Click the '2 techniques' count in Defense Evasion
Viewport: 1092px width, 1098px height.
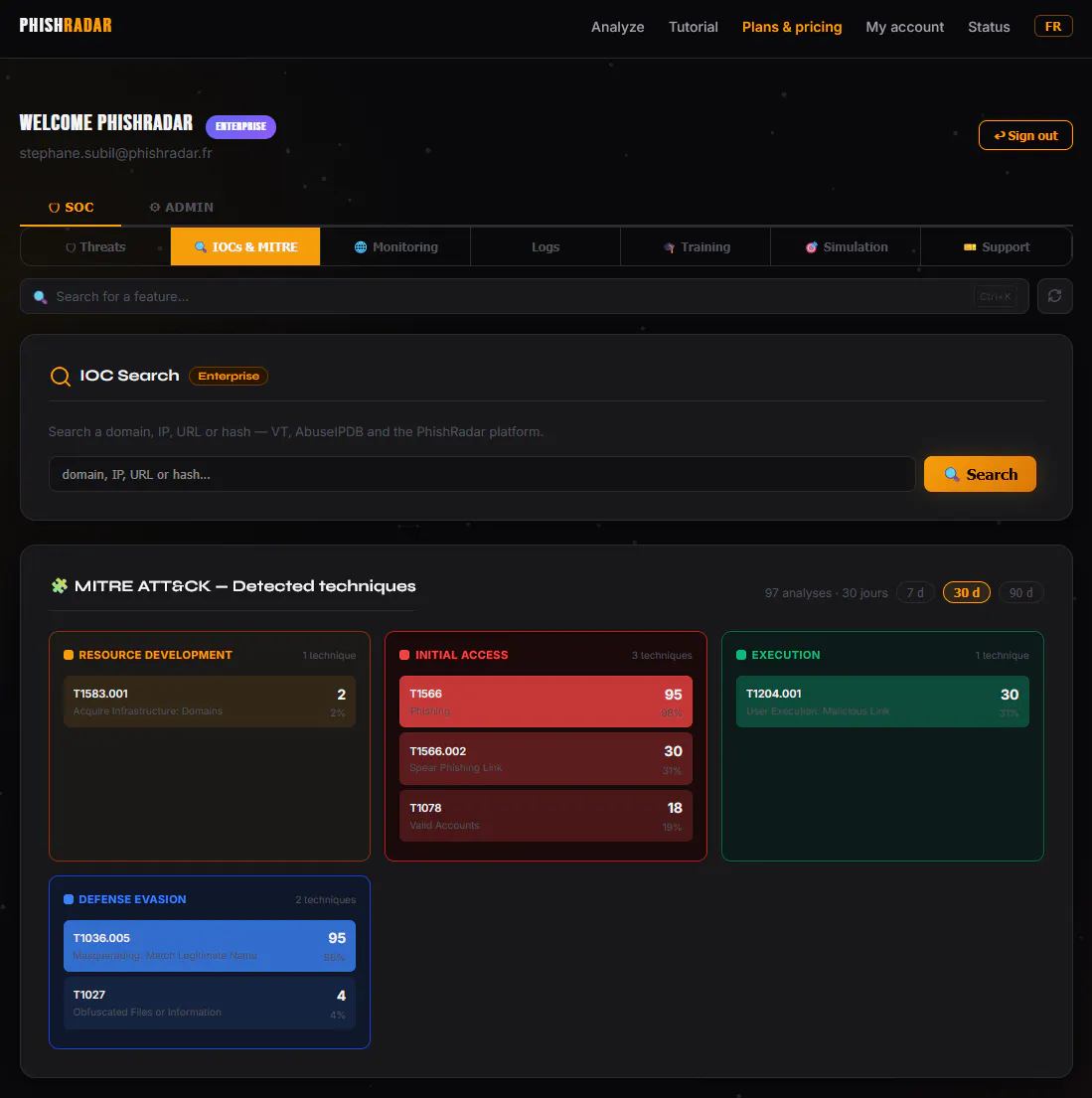[x=325, y=900]
